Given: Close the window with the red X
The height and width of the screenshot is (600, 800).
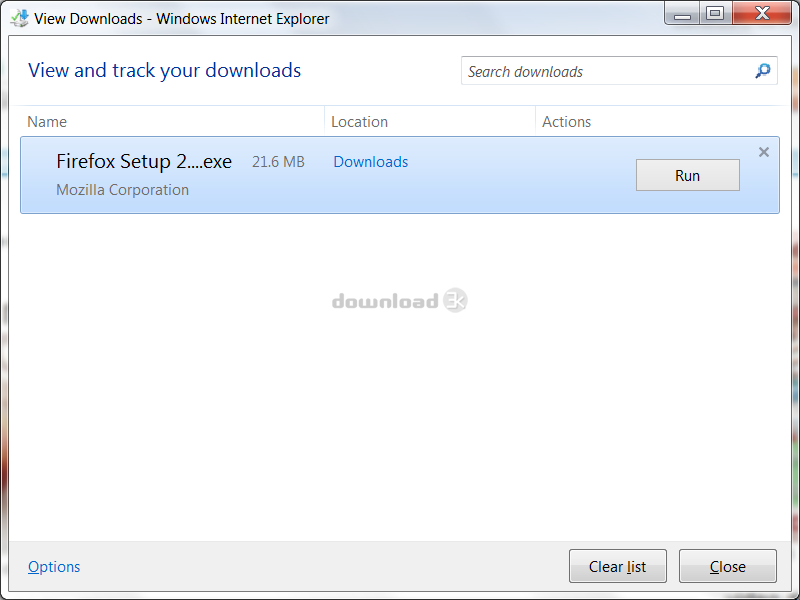Looking at the screenshot, I should [762, 13].
